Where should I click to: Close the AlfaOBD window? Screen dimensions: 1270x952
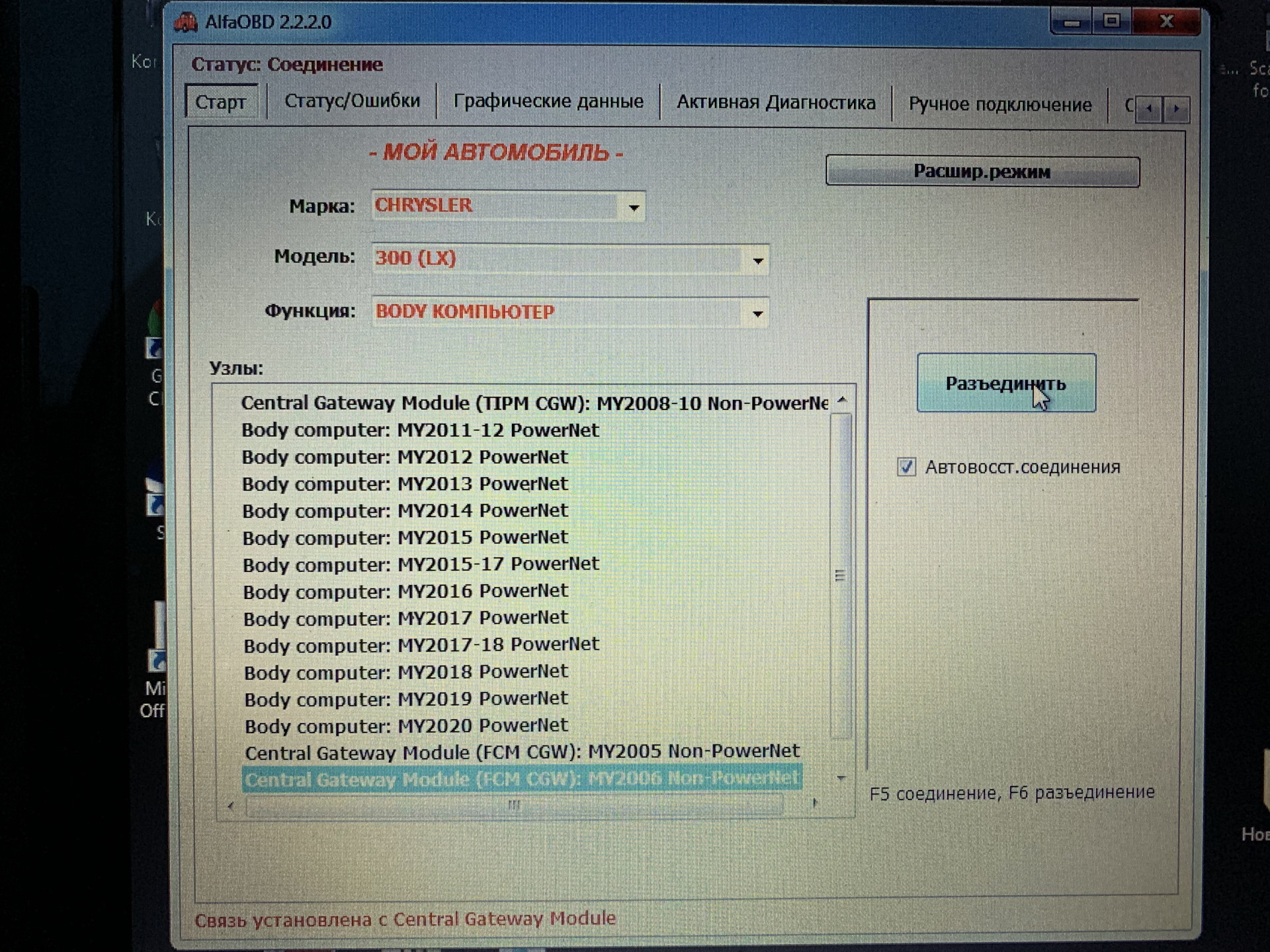click(x=1166, y=21)
